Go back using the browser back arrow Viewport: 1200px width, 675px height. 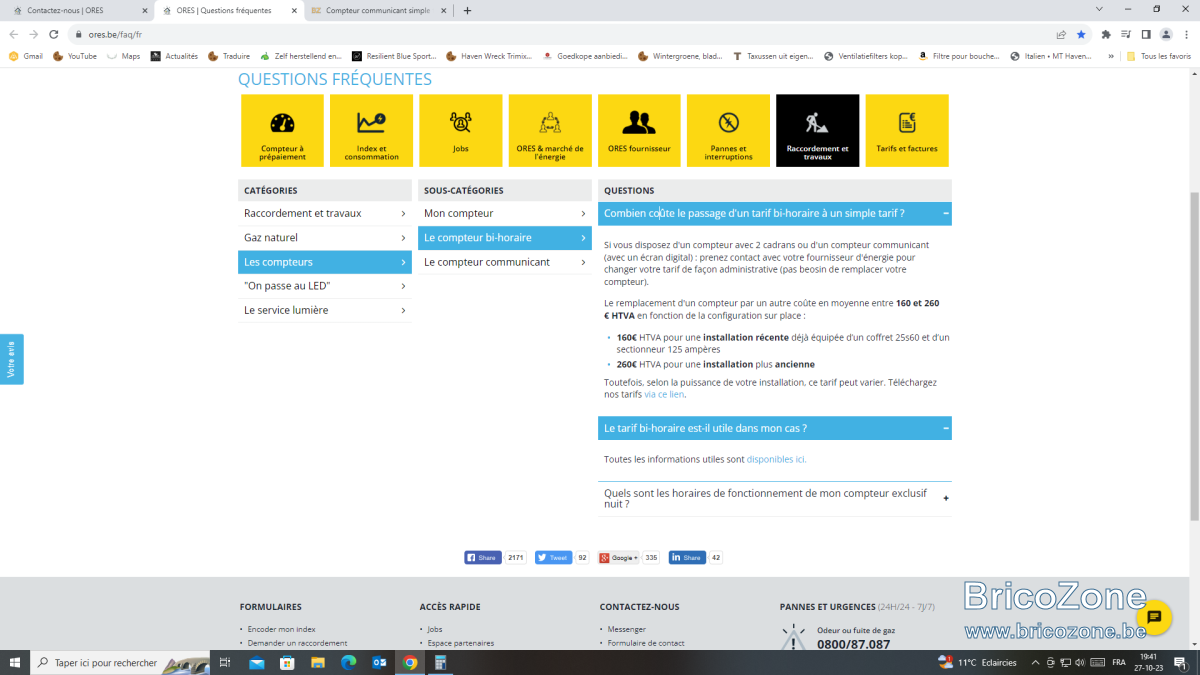point(13,34)
